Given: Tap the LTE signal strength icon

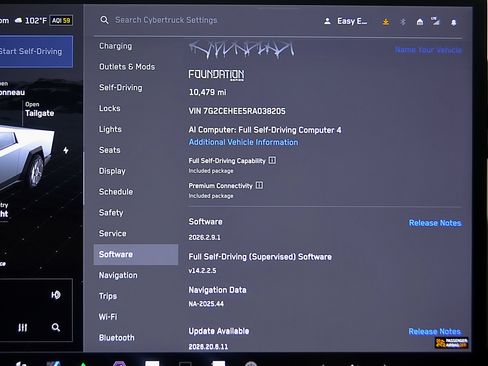Looking at the screenshot, I should click(435, 21).
